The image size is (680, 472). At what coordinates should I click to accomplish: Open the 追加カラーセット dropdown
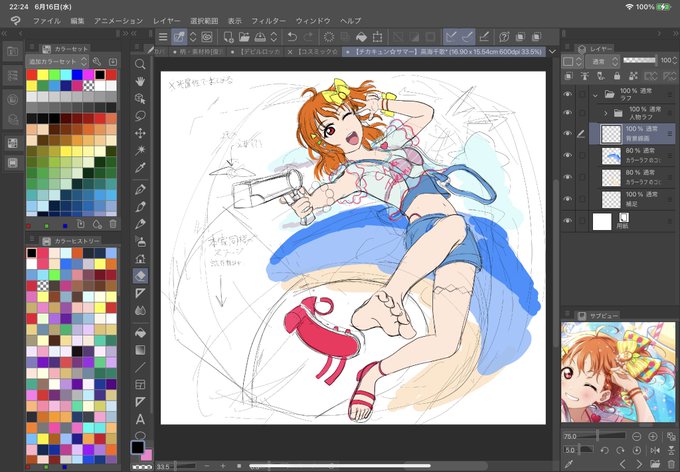coord(57,62)
